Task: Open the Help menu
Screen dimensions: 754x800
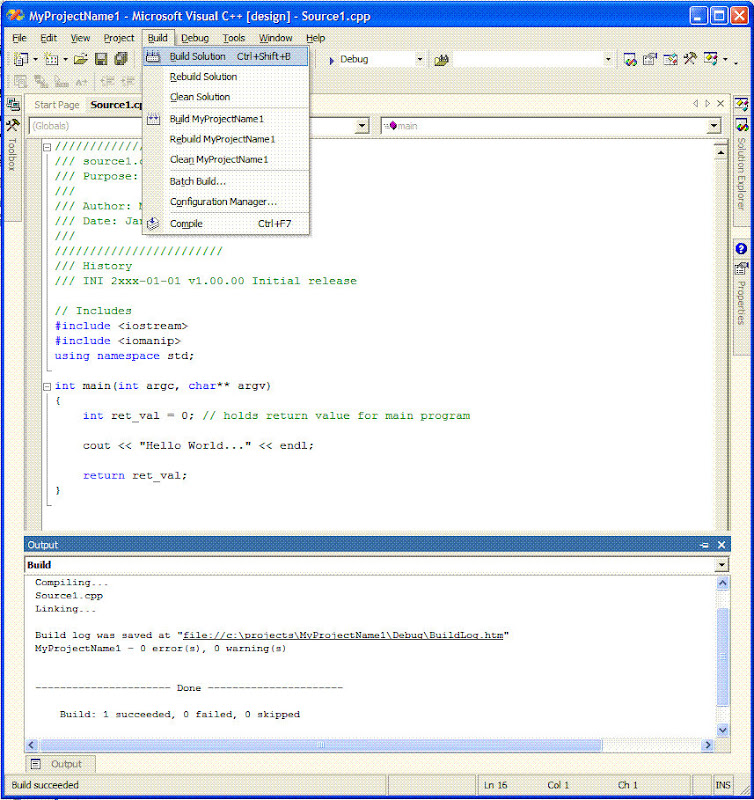Action: pyautogui.click(x=315, y=38)
